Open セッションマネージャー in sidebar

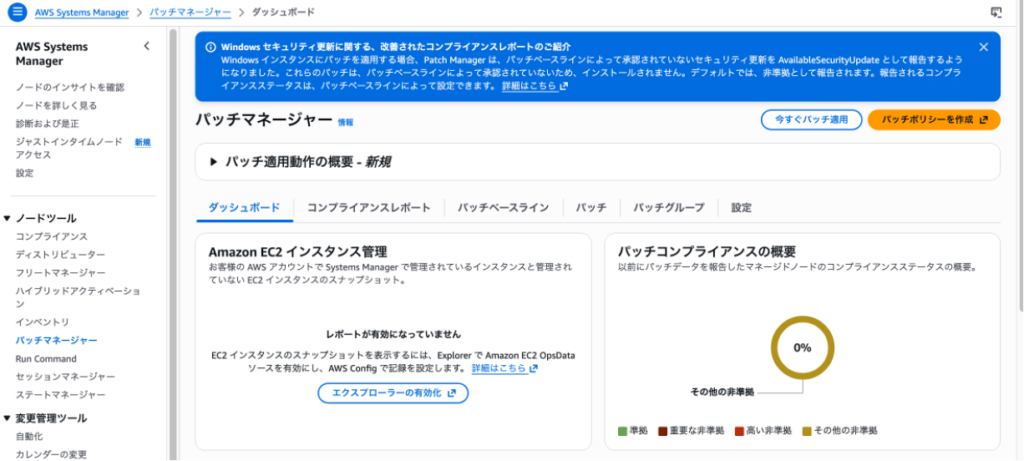pos(65,377)
